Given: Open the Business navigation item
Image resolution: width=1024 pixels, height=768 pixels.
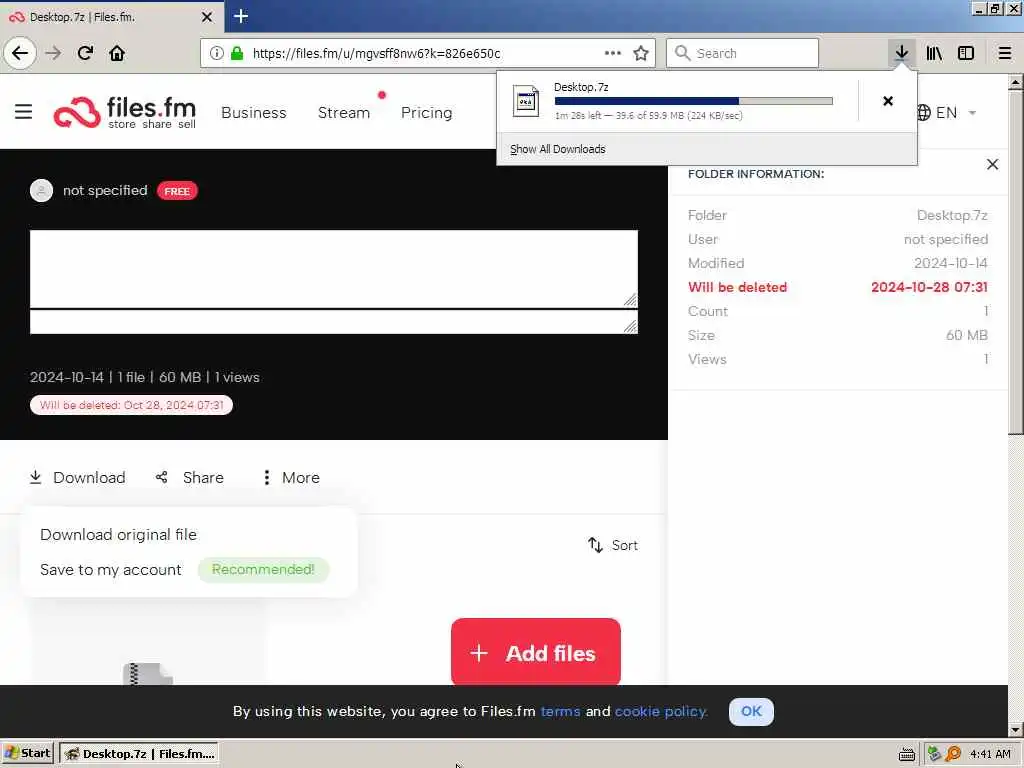Looking at the screenshot, I should click(x=254, y=112).
